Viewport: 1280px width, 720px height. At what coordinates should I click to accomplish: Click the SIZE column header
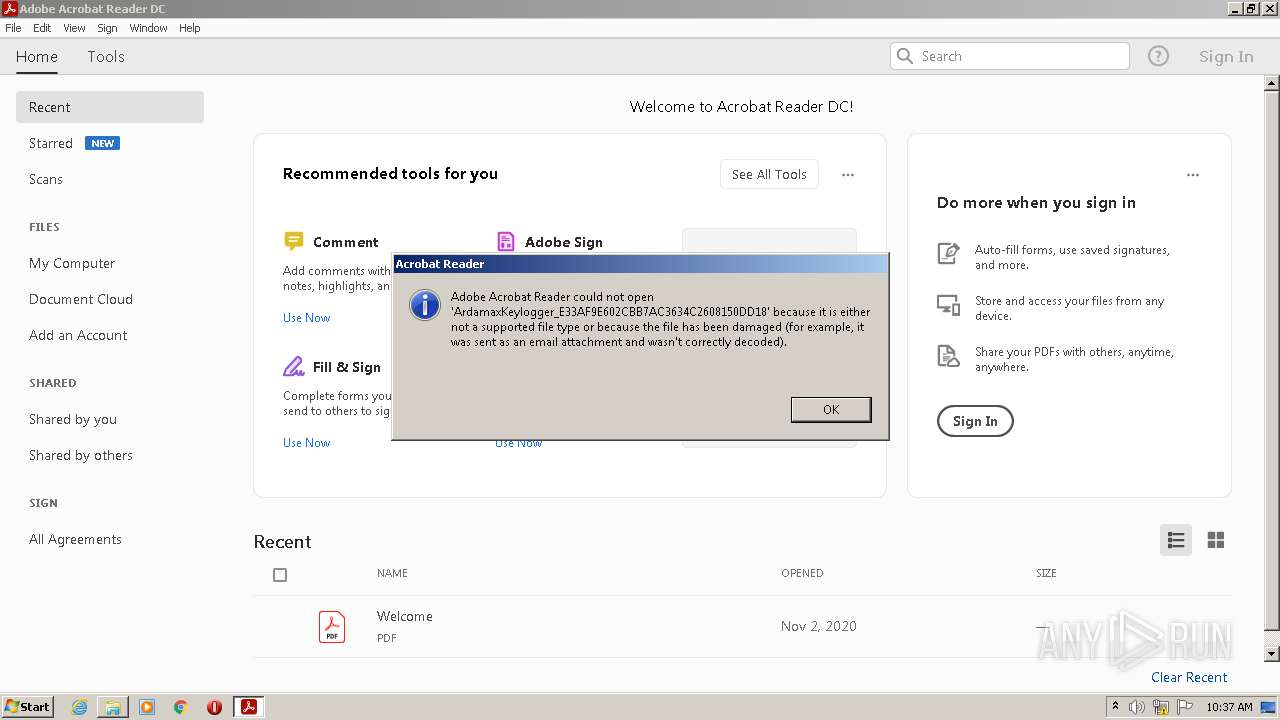pyautogui.click(x=1046, y=573)
